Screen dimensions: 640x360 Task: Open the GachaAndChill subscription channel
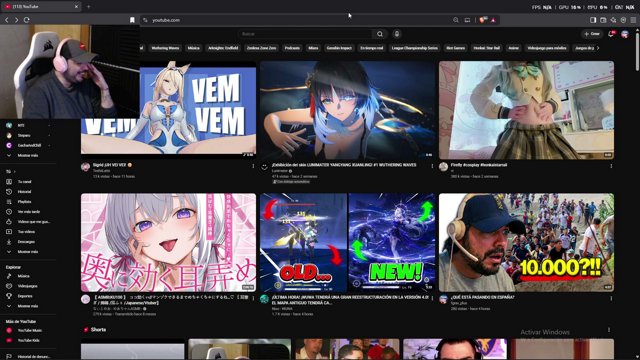click(x=29, y=145)
